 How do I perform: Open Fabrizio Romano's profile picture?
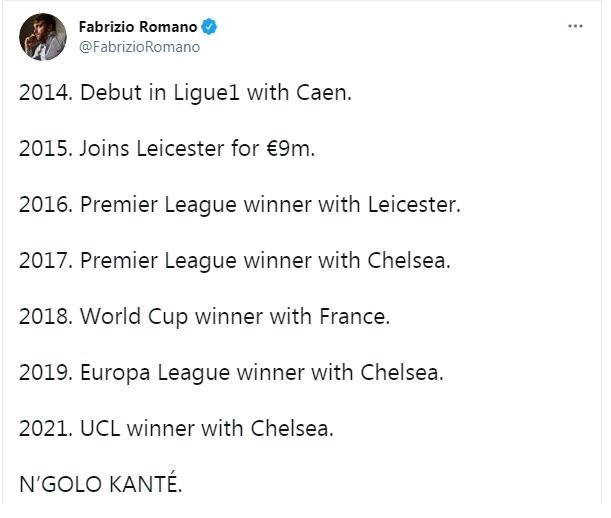43,37
